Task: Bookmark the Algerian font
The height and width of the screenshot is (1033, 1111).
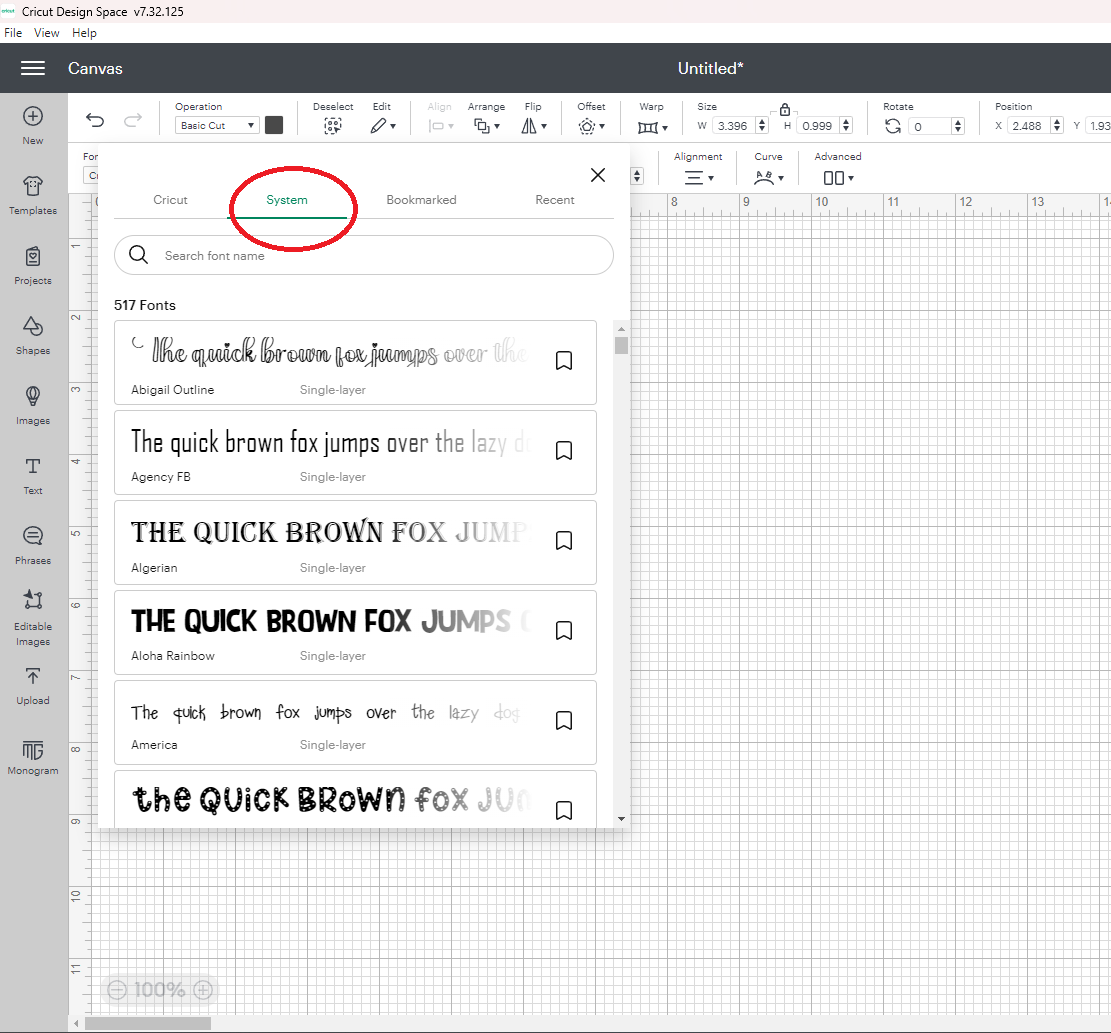Action: [564, 541]
